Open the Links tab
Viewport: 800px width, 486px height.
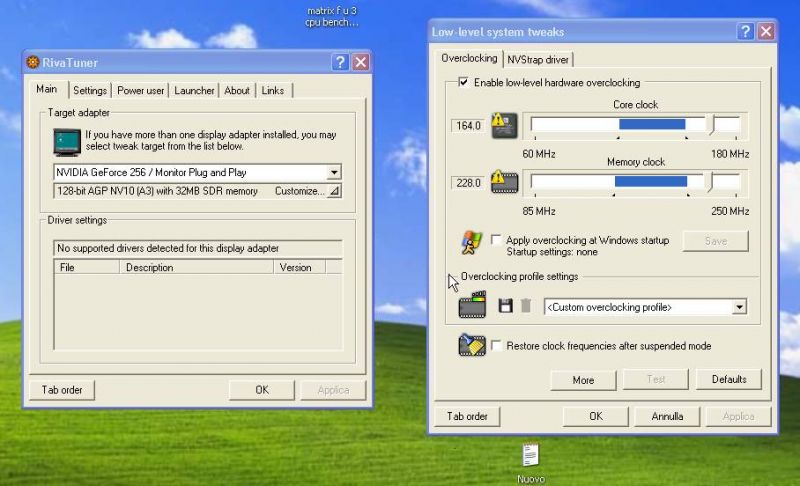(x=273, y=91)
